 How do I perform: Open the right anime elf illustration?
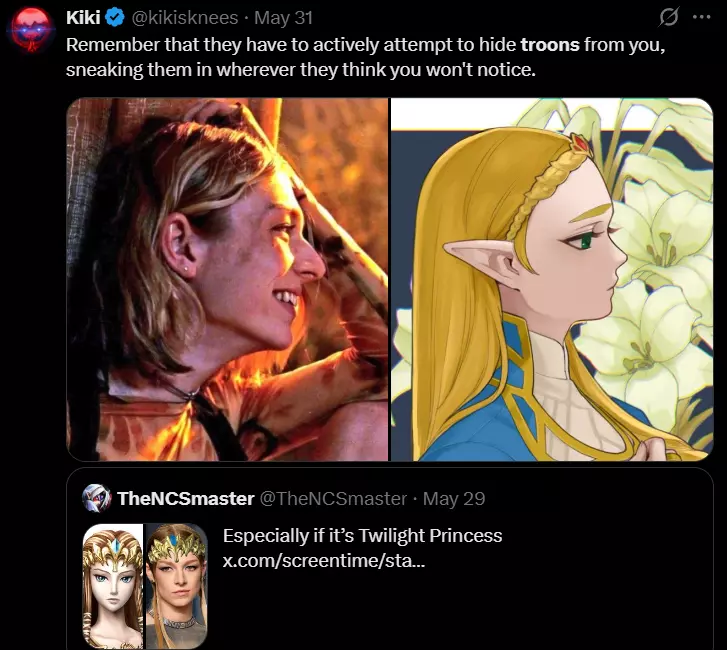tap(552, 280)
